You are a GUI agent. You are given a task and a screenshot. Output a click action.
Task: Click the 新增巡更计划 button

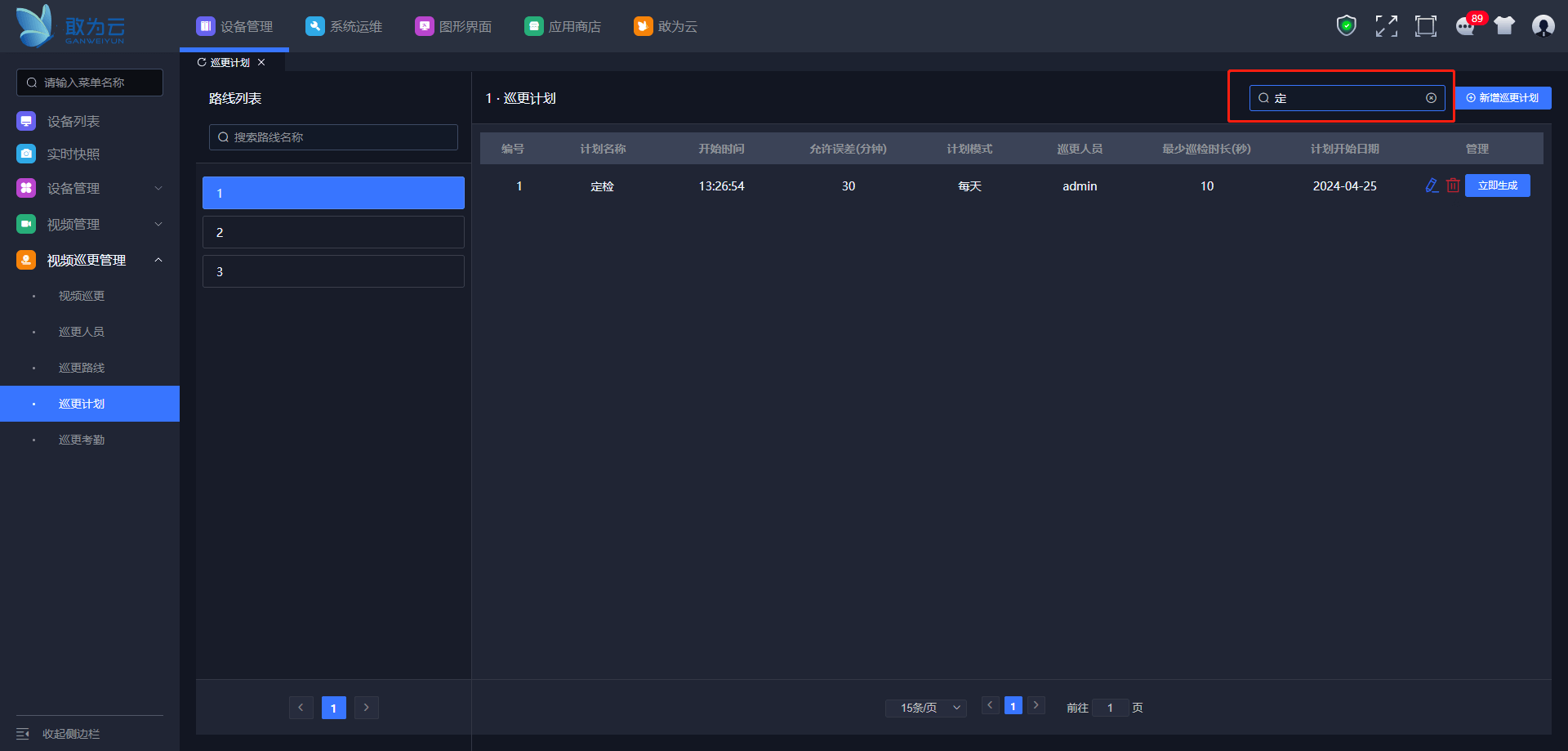pyautogui.click(x=1503, y=98)
